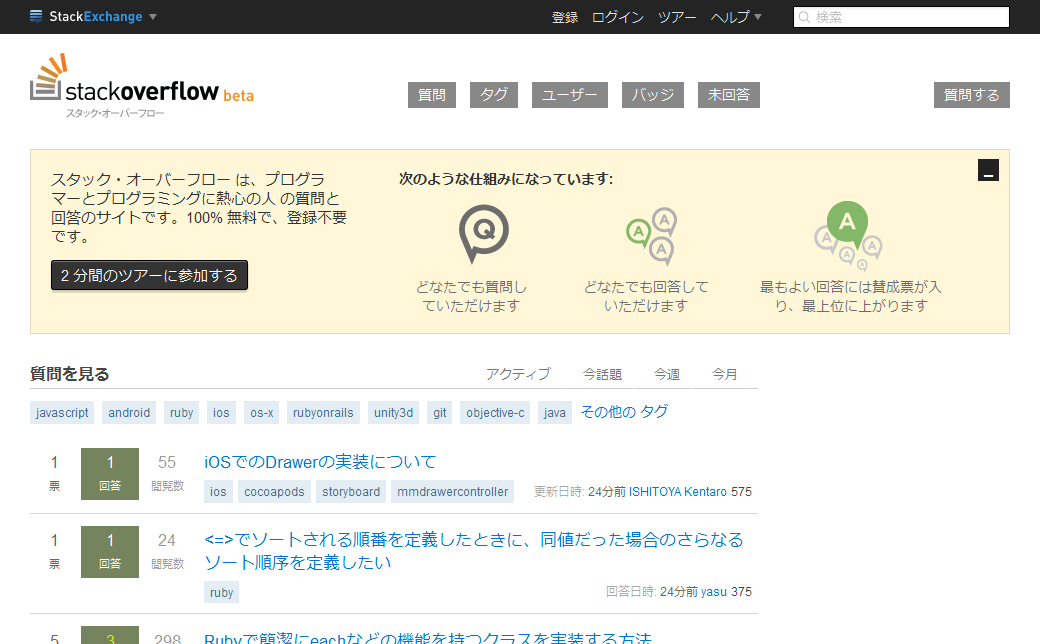Select the アクティブ sort tab
Screen dimensions: 1040x644
tap(518, 374)
